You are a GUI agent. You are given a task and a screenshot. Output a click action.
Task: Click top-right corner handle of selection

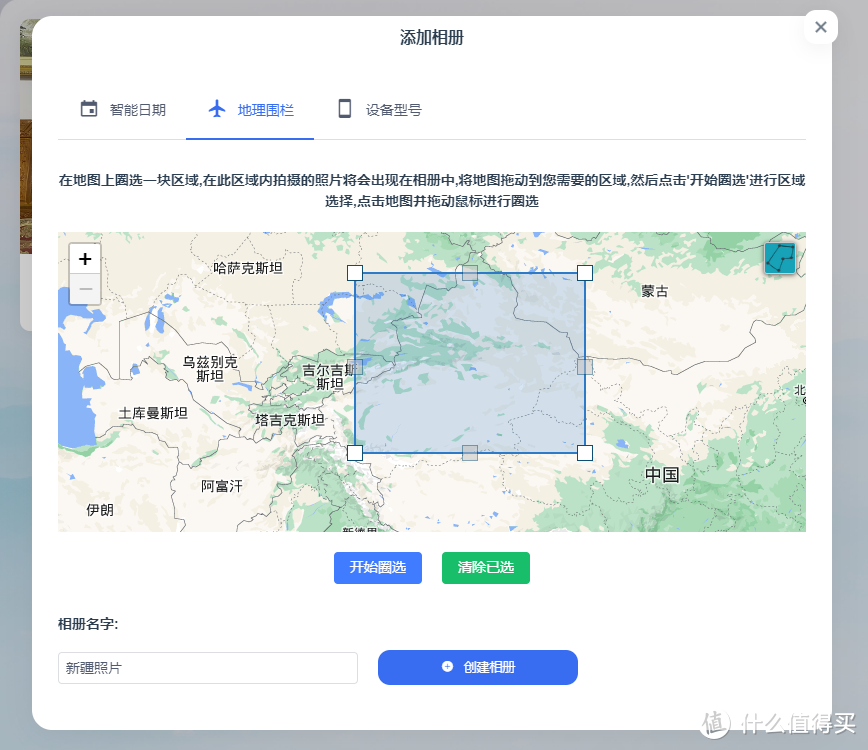tap(585, 273)
